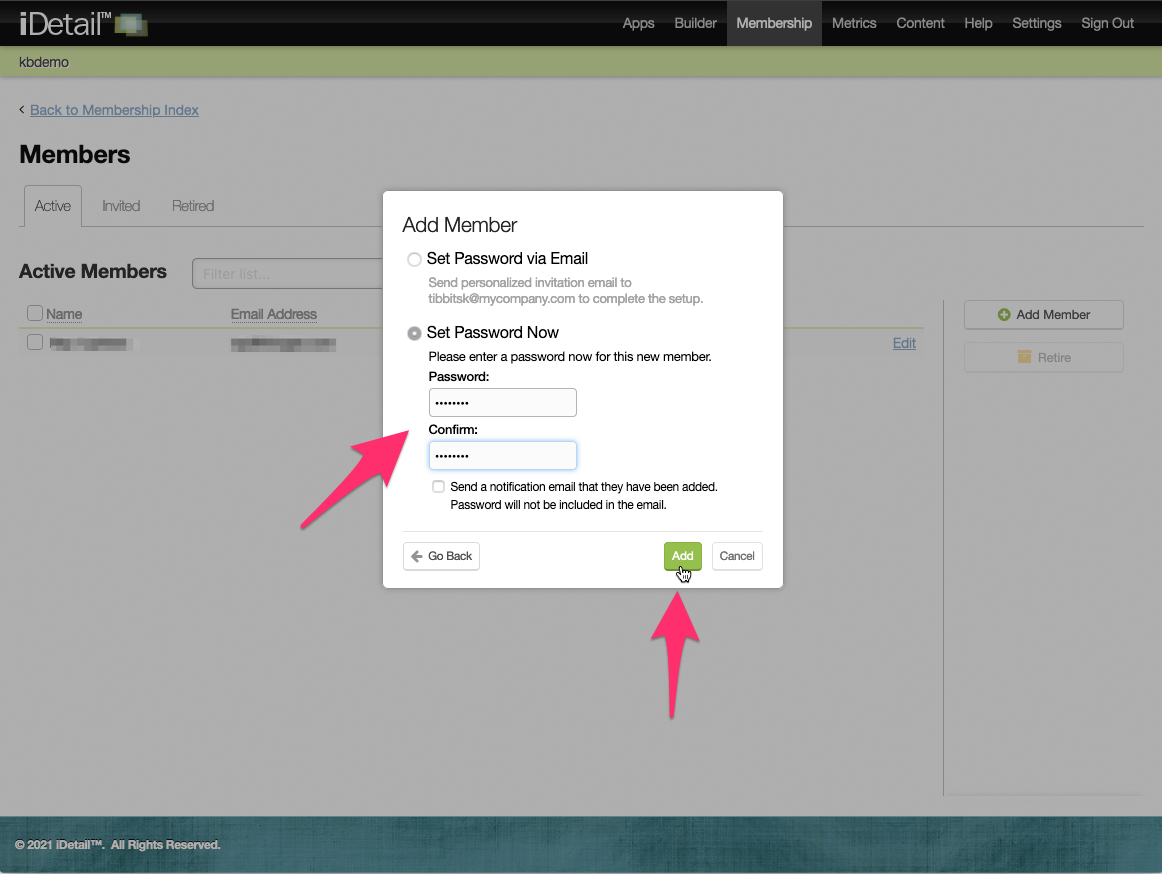Click the Edit link for the member row

click(904, 343)
